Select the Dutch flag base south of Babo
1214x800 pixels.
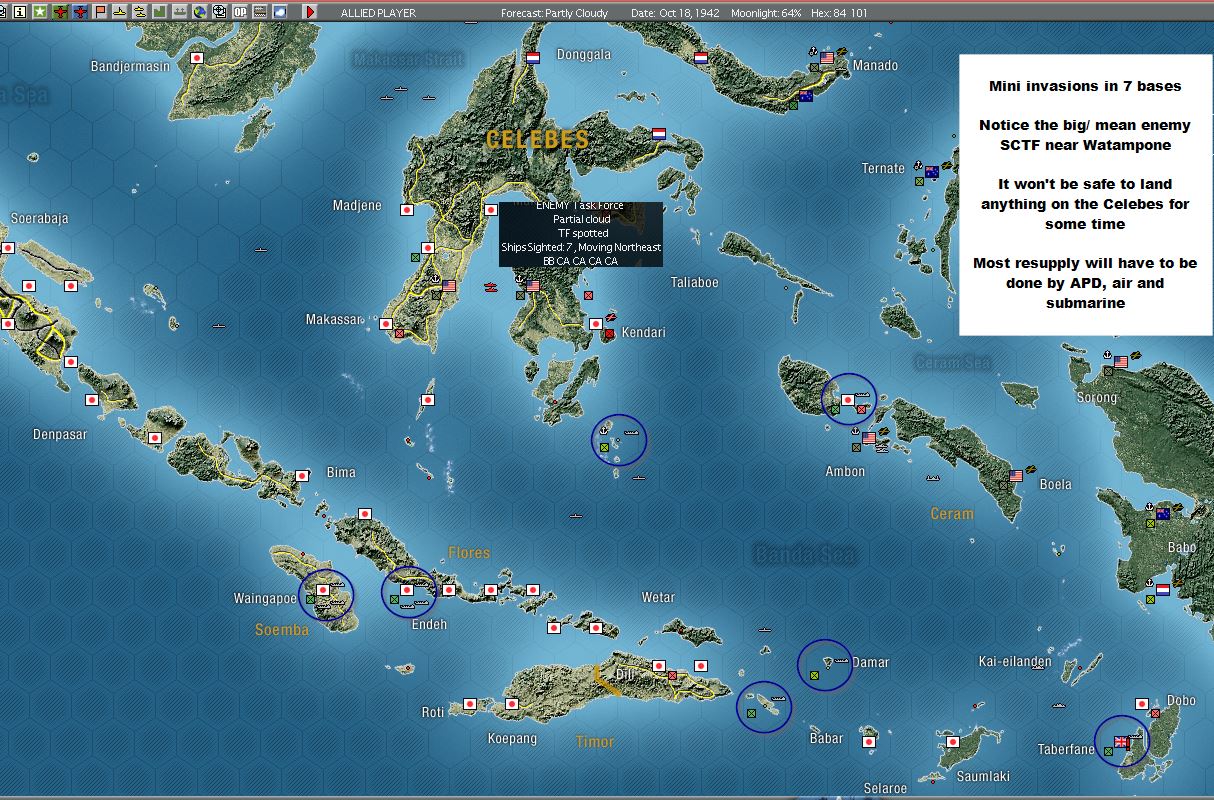[1163, 590]
